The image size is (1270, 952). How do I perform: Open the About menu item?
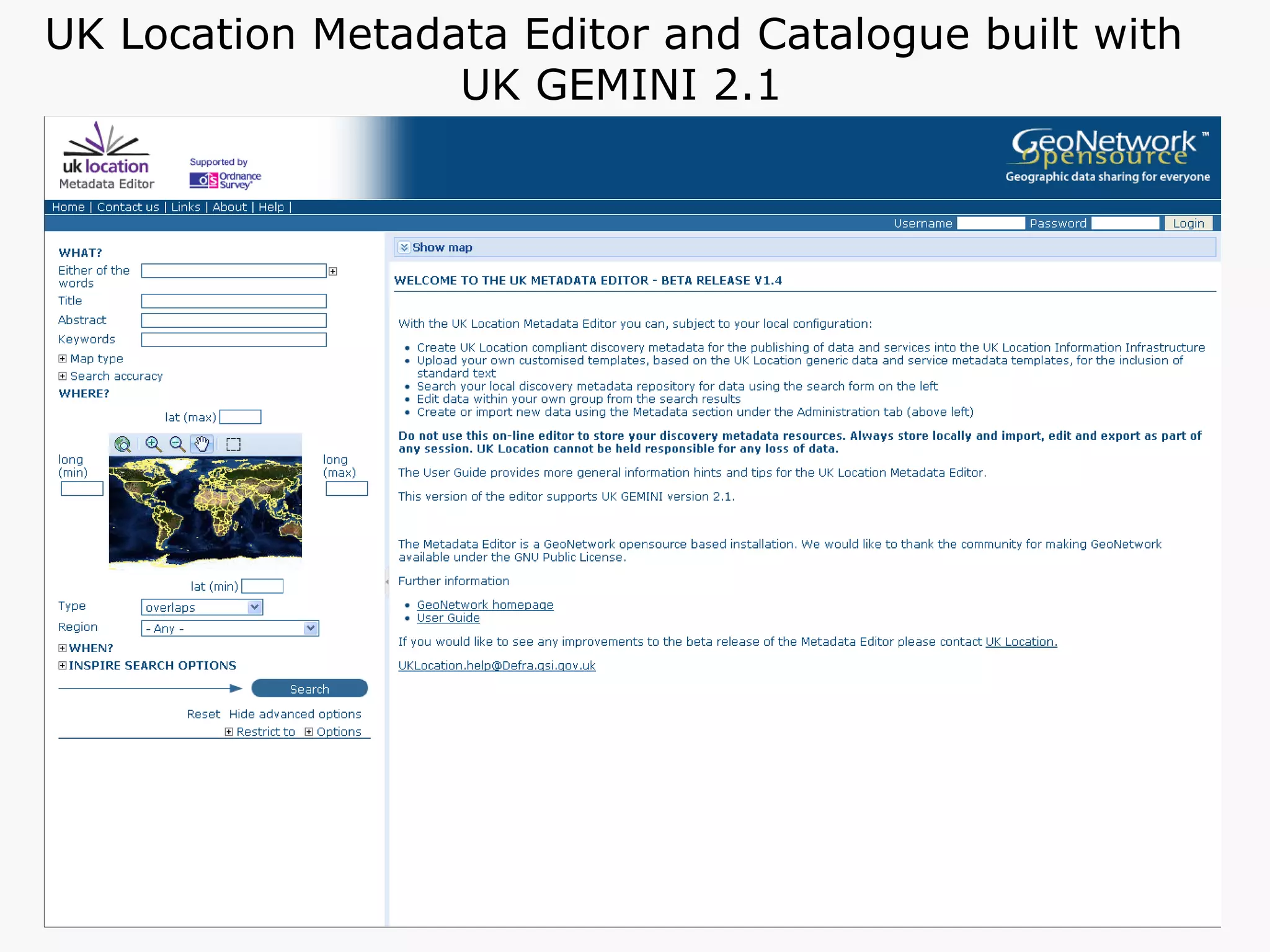pos(229,207)
